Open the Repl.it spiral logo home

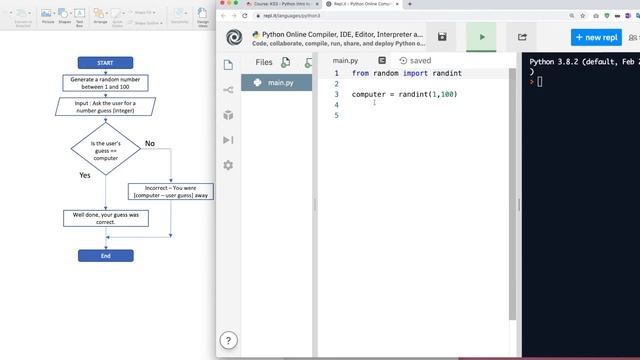234,37
